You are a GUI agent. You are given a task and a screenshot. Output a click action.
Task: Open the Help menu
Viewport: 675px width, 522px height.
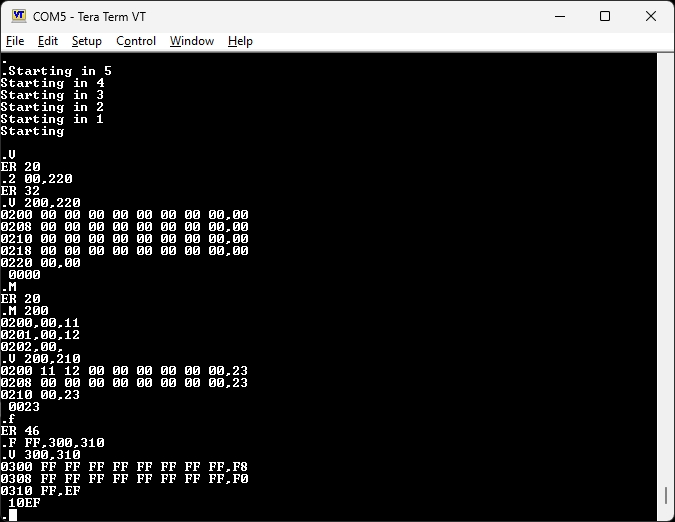pos(240,41)
